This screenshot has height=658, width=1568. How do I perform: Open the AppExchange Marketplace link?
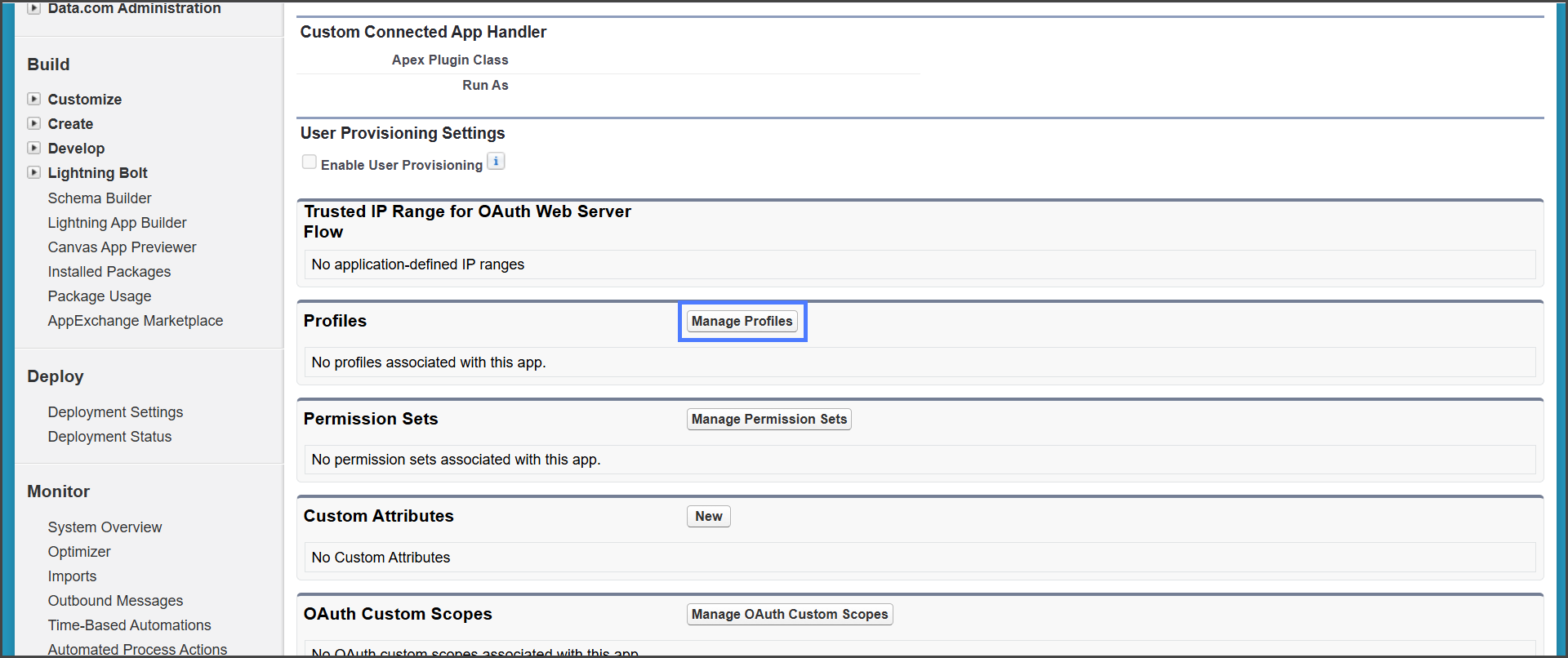tap(135, 321)
